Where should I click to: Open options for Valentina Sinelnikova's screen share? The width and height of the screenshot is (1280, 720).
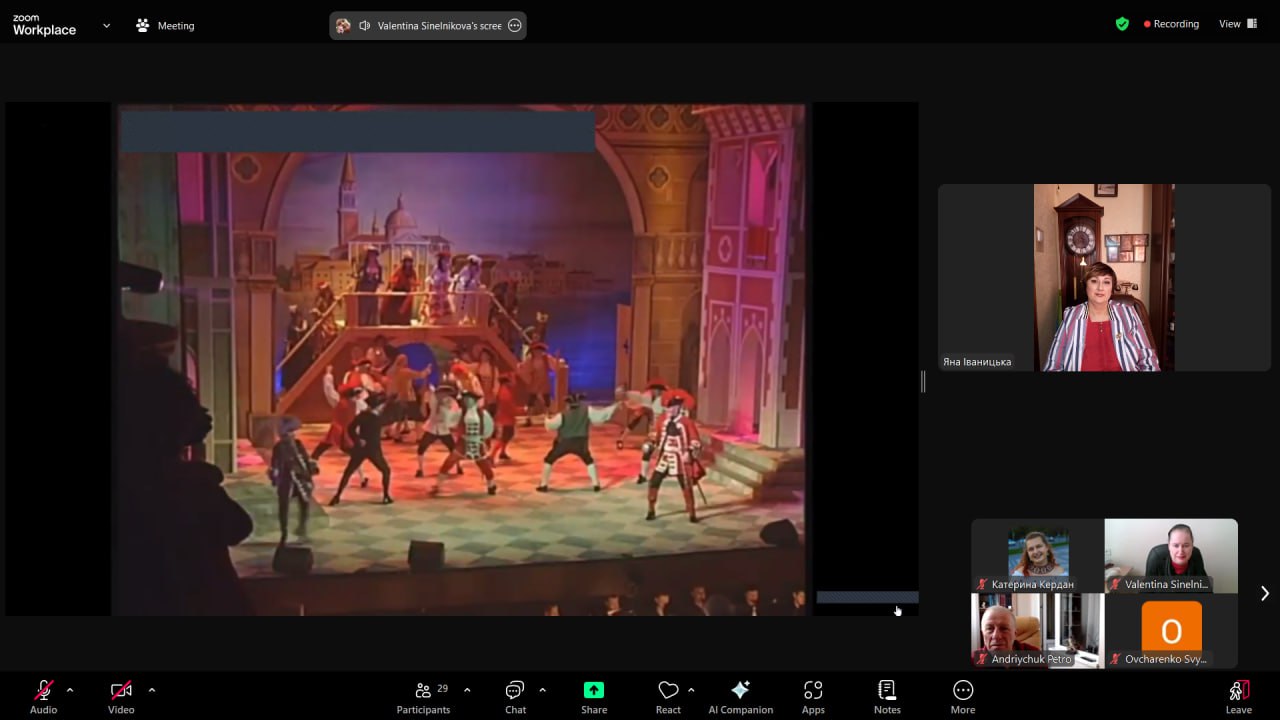coord(515,26)
